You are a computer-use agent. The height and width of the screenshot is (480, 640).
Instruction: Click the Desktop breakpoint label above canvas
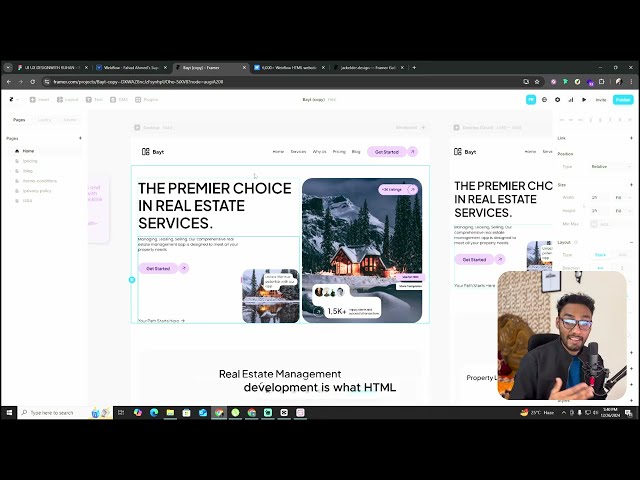(153, 127)
